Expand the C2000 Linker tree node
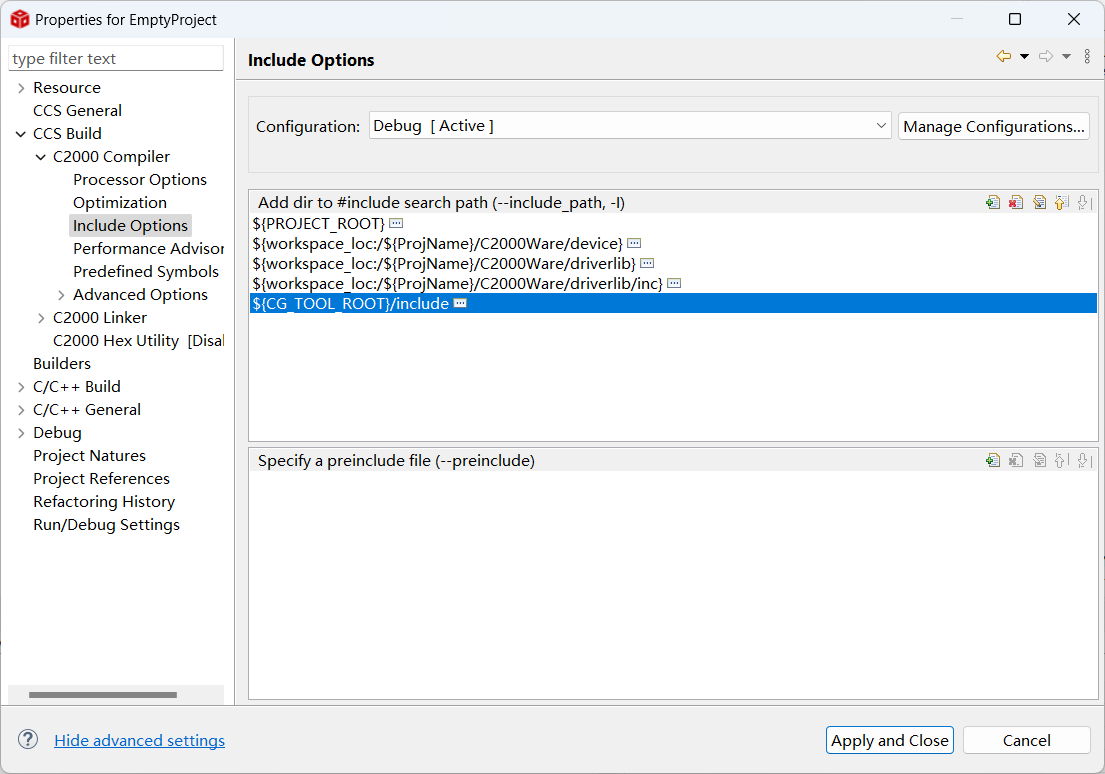 41,318
